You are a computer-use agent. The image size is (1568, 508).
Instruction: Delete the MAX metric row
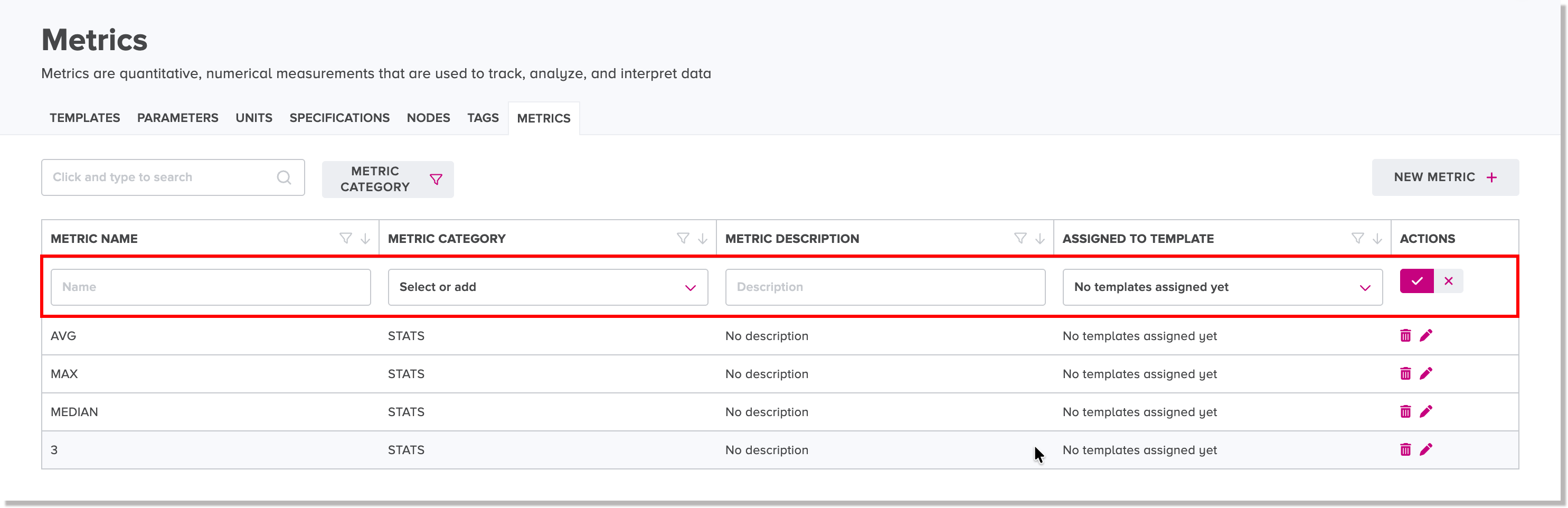1405,373
